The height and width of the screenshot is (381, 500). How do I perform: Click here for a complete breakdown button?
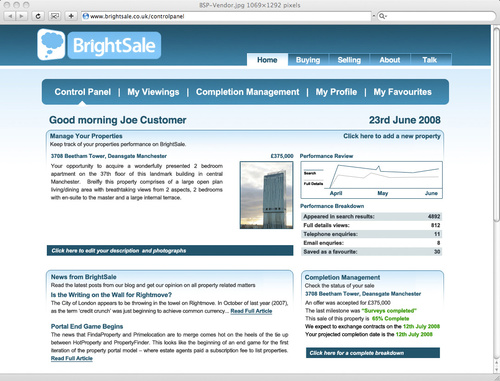[x=373, y=353]
